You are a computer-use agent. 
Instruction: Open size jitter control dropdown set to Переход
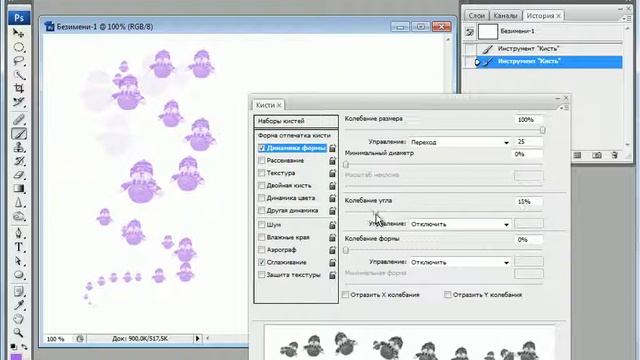(460, 142)
